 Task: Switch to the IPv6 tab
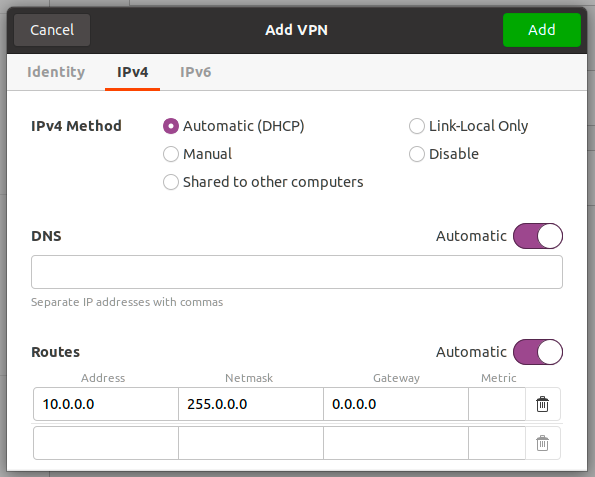pyautogui.click(x=195, y=72)
